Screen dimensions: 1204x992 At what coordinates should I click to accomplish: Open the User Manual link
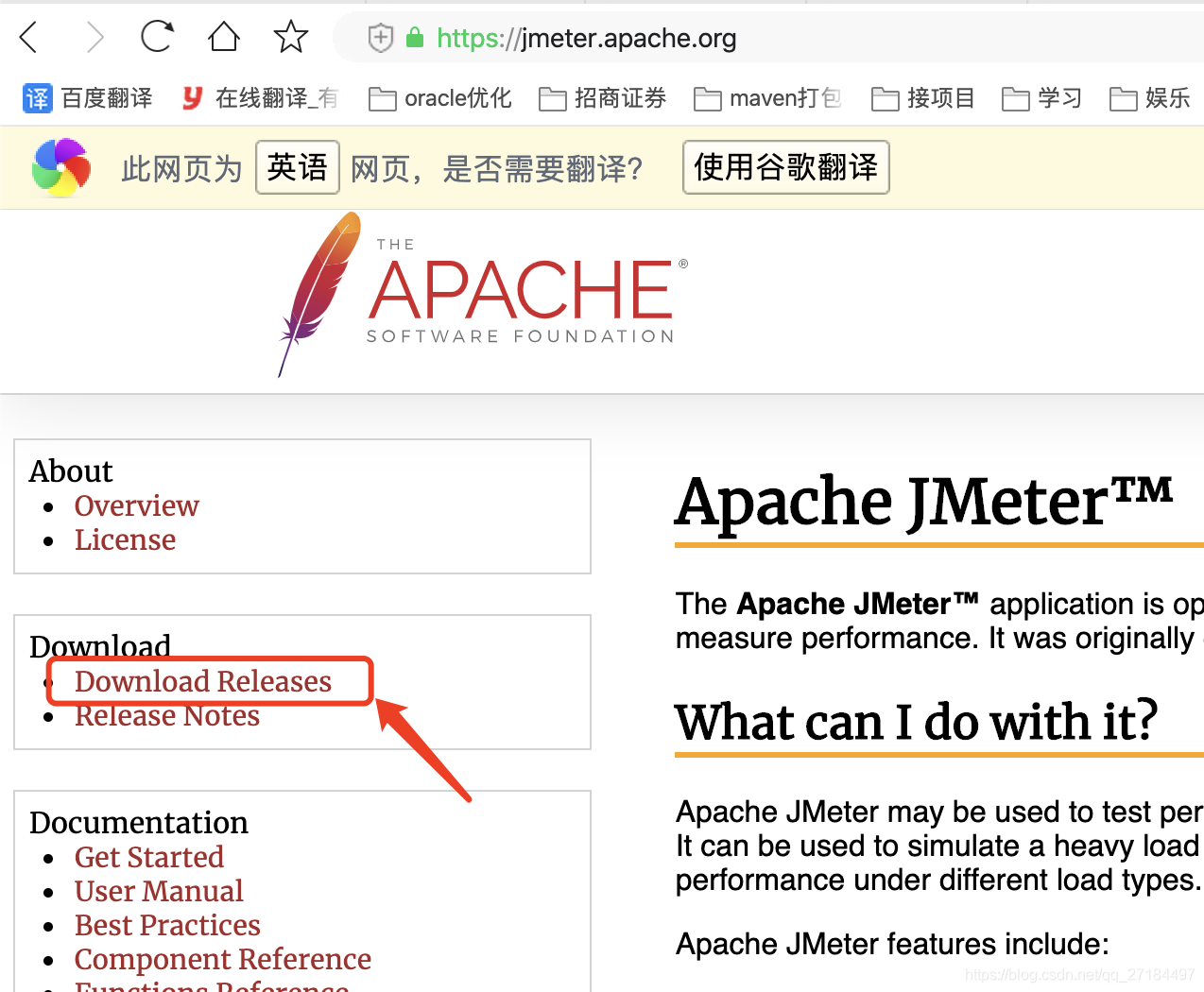pyautogui.click(x=159, y=892)
